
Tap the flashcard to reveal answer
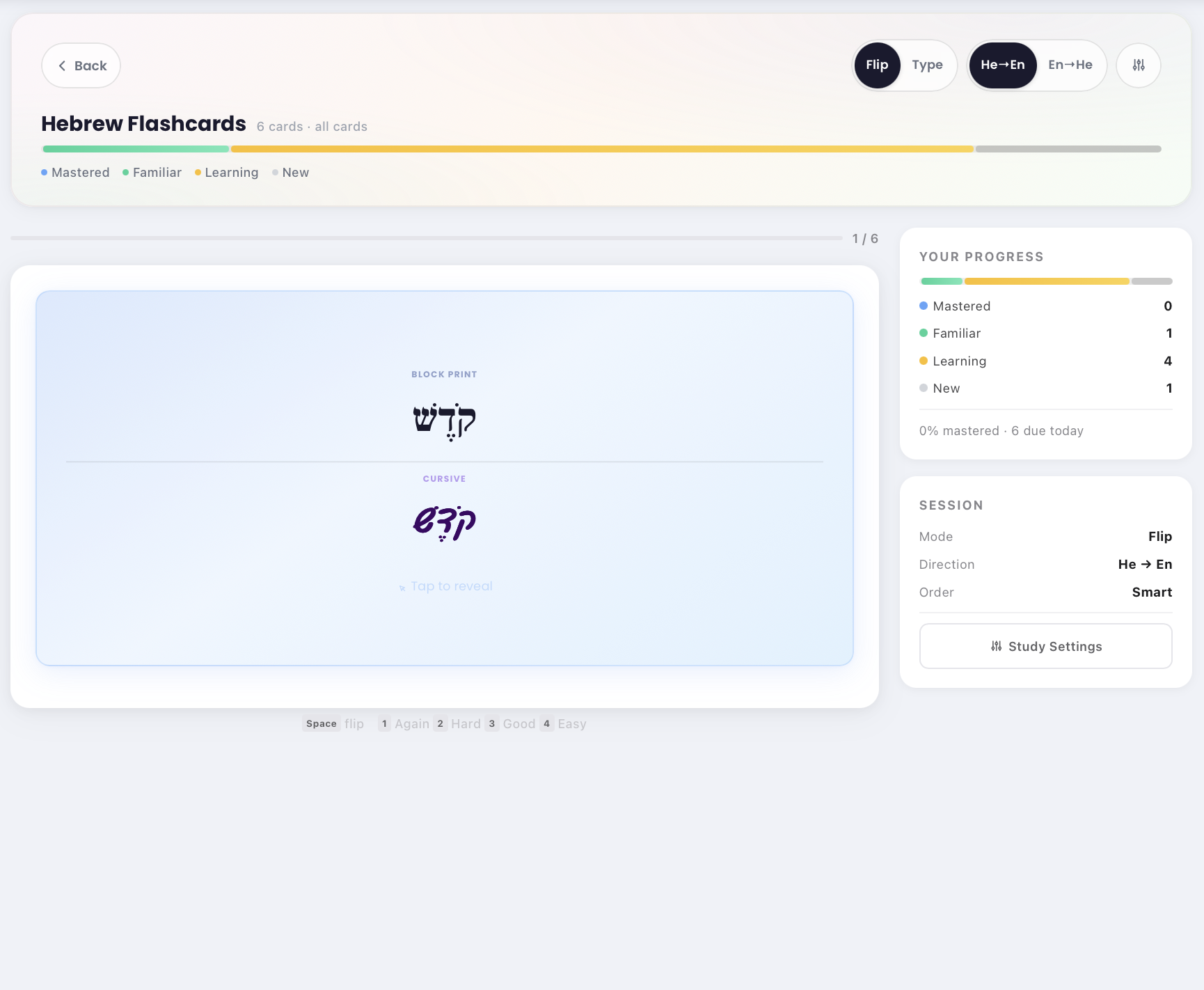445,478
